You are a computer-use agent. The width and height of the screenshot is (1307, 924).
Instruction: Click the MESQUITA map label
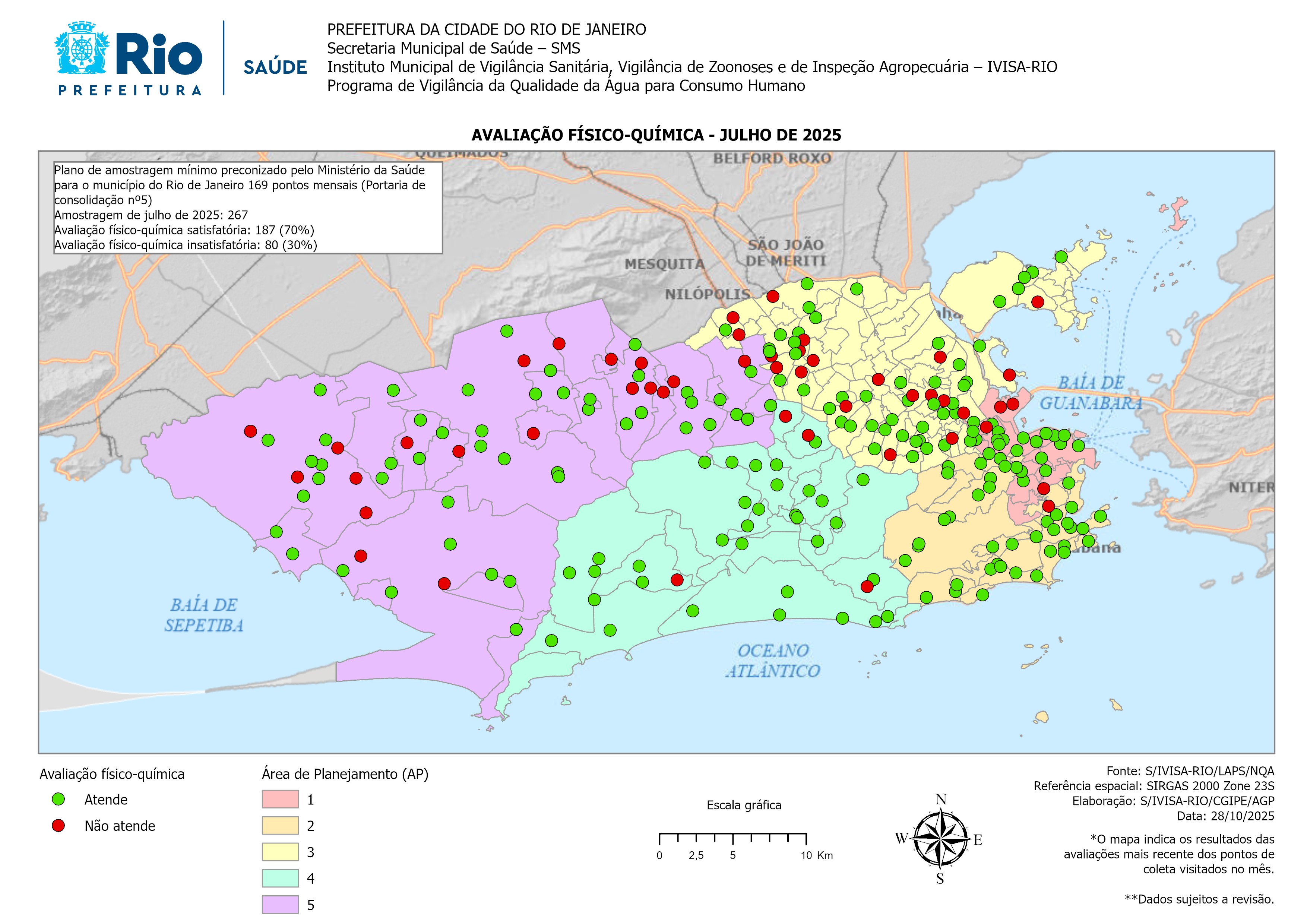(664, 264)
